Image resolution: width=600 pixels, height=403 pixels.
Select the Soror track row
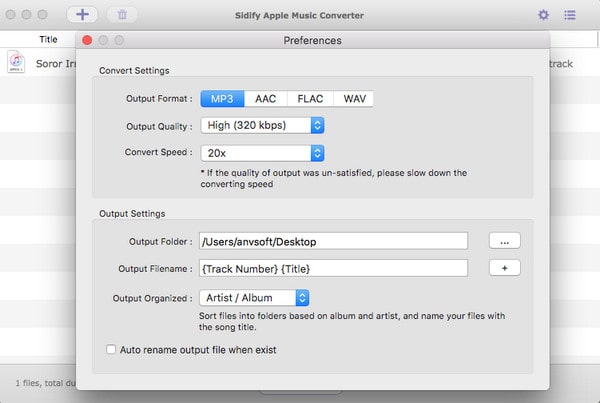(300, 63)
